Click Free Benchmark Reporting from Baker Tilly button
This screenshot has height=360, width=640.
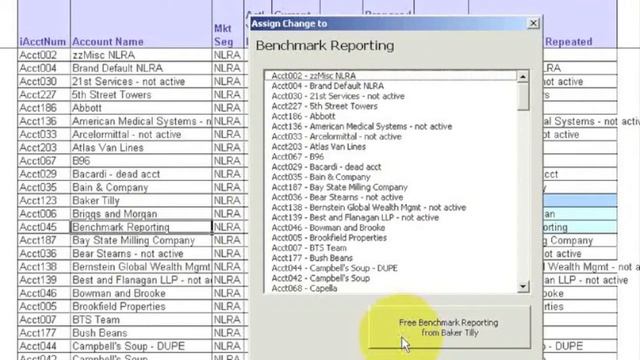(x=449, y=327)
